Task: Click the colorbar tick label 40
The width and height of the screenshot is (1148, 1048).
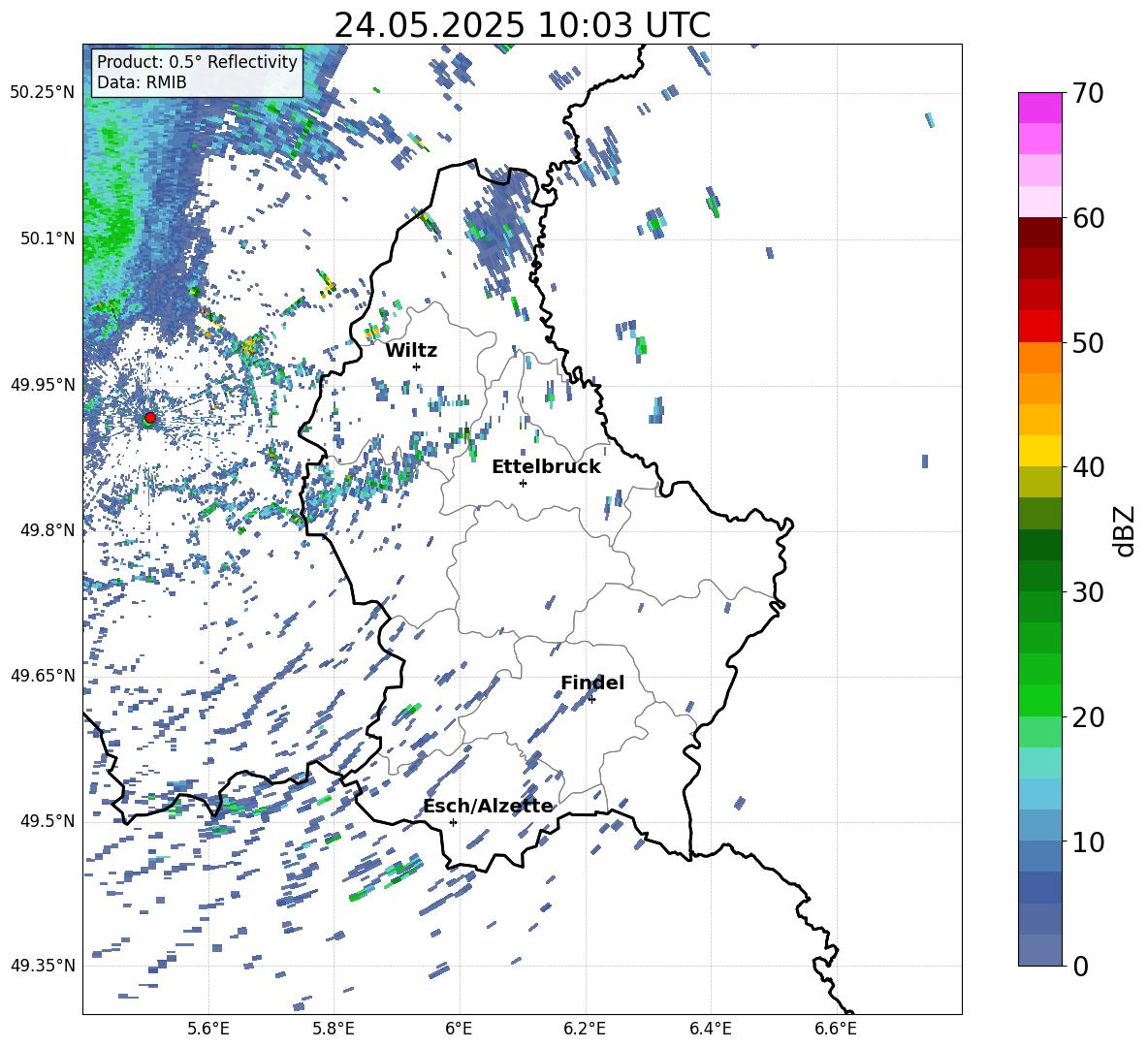Action: coord(1088,467)
